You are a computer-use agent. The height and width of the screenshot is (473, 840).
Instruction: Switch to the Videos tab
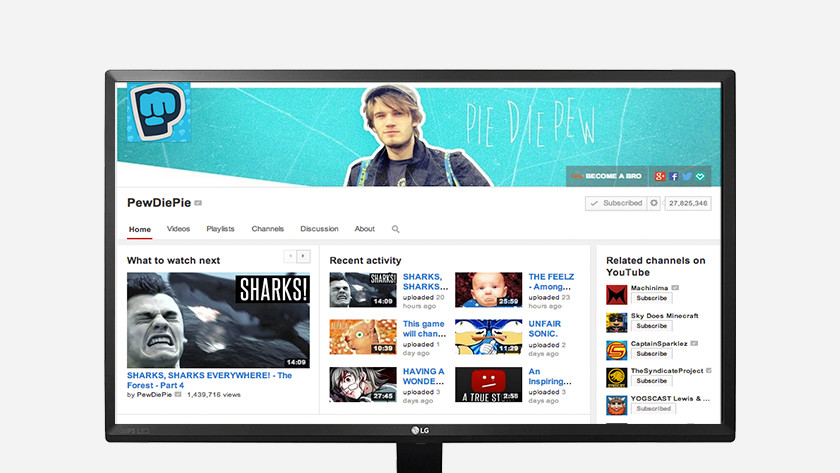(x=178, y=229)
